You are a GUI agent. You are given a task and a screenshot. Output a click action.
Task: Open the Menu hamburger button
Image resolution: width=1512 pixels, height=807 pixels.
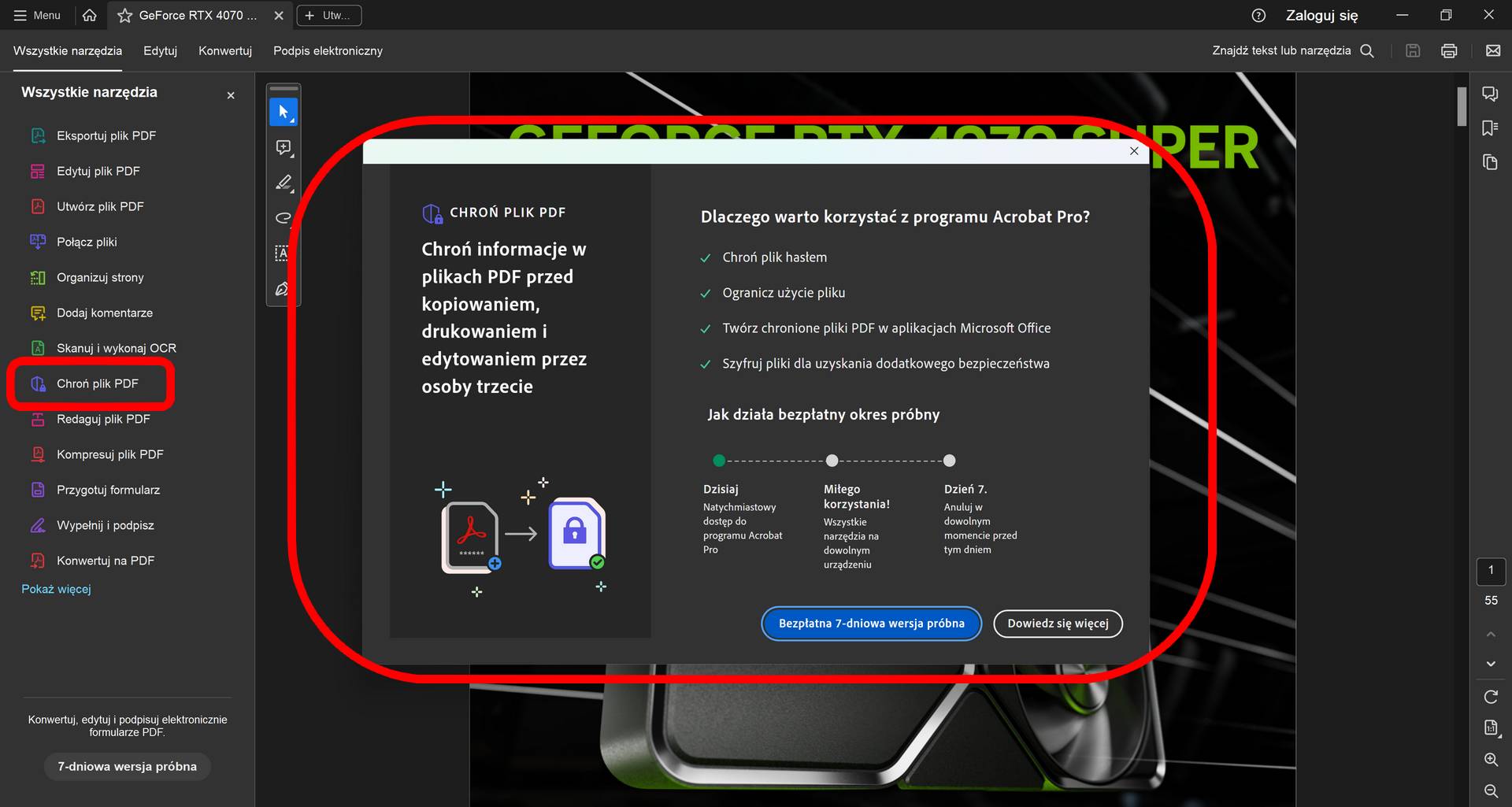(37, 15)
